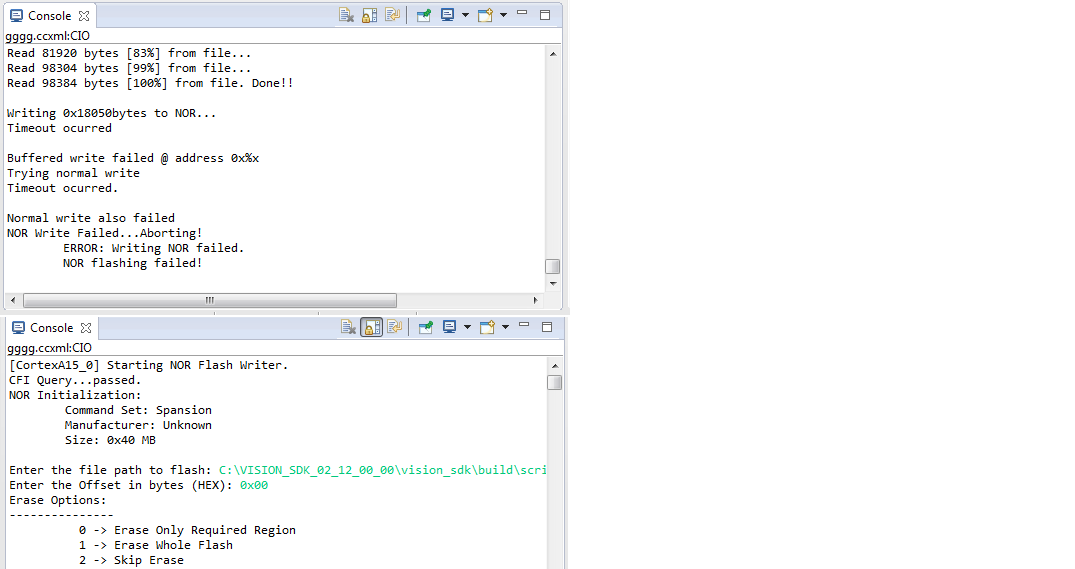Close the top Console tab
This screenshot has width=1075, height=569.
pos(84,16)
